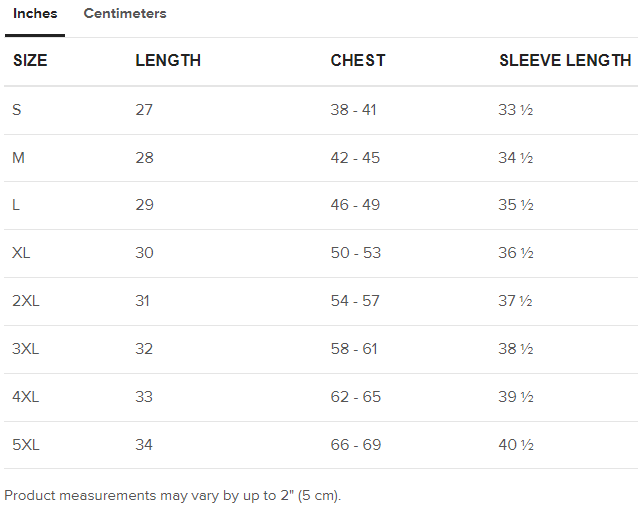Viewport: 638px width, 515px height.
Task: Click the L size label
Action: pyautogui.click(x=16, y=205)
